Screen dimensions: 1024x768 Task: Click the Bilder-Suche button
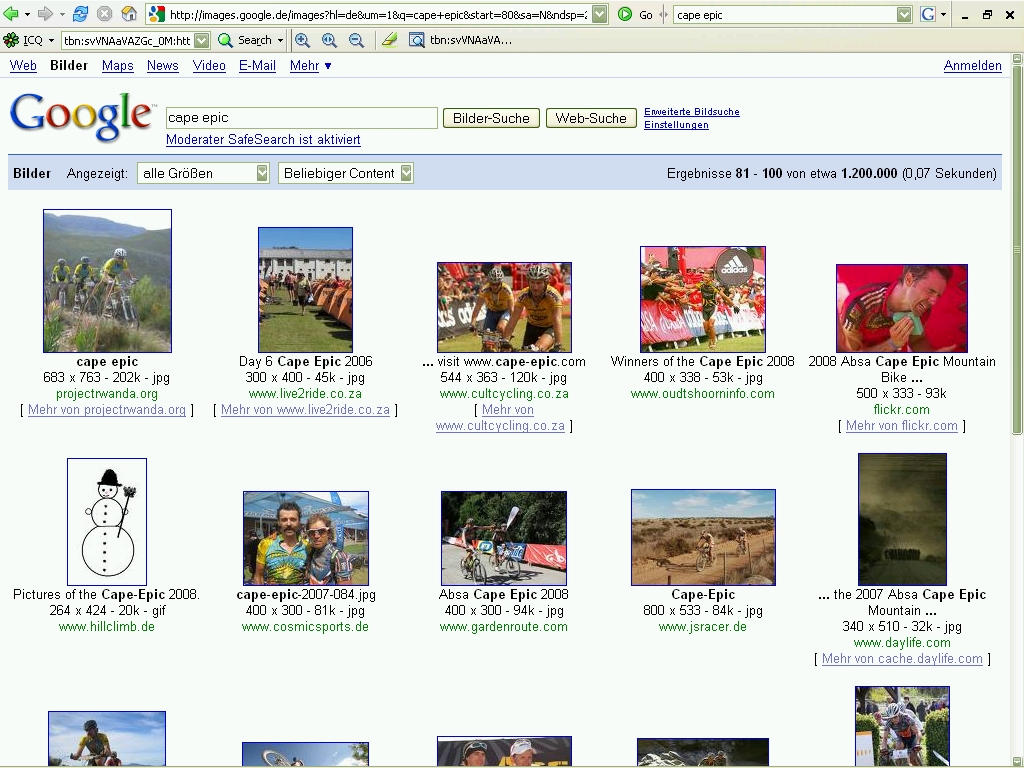(491, 118)
